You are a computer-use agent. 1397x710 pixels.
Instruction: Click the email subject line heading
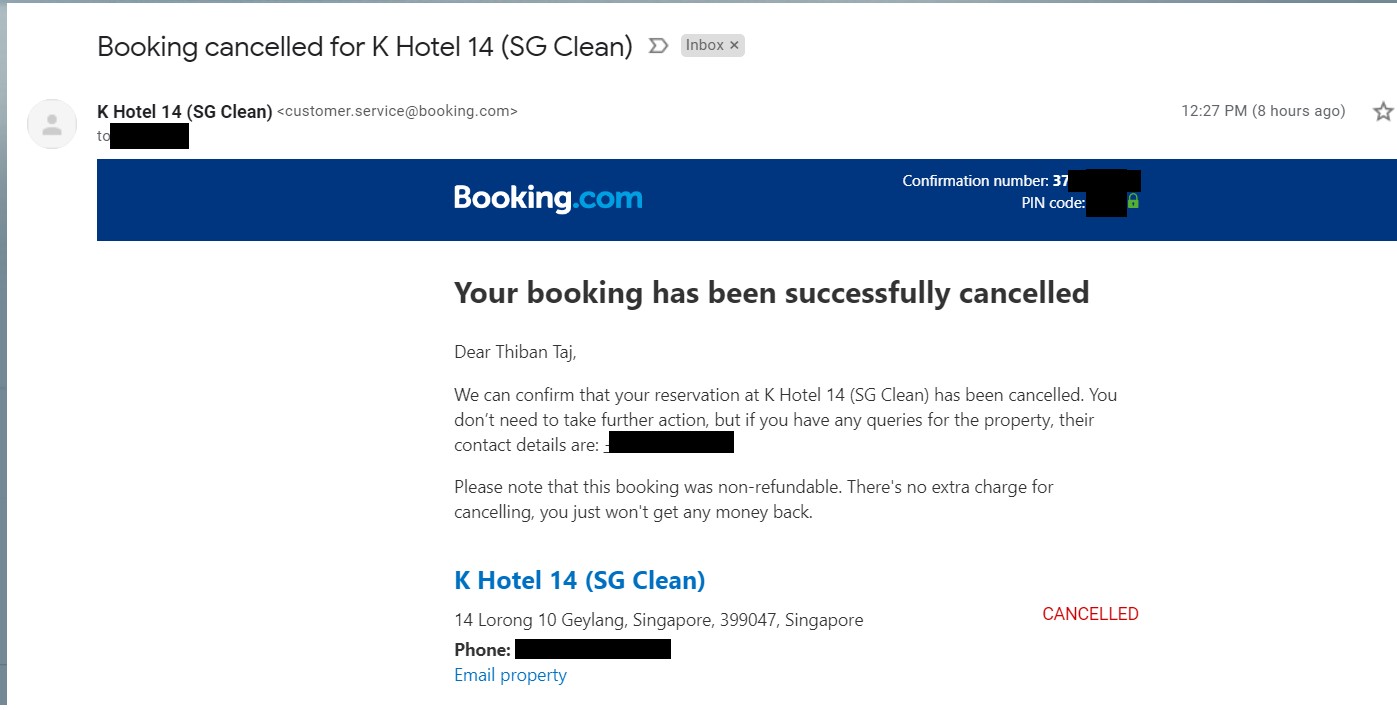point(365,47)
